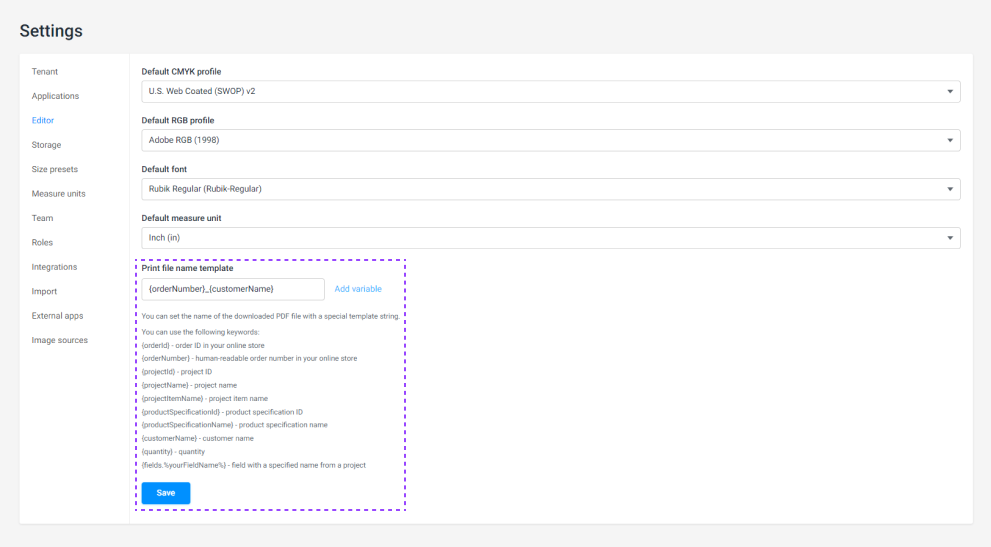The image size is (991, 547).
Task: Go to External apps settings
Action: tap(58, 316)
